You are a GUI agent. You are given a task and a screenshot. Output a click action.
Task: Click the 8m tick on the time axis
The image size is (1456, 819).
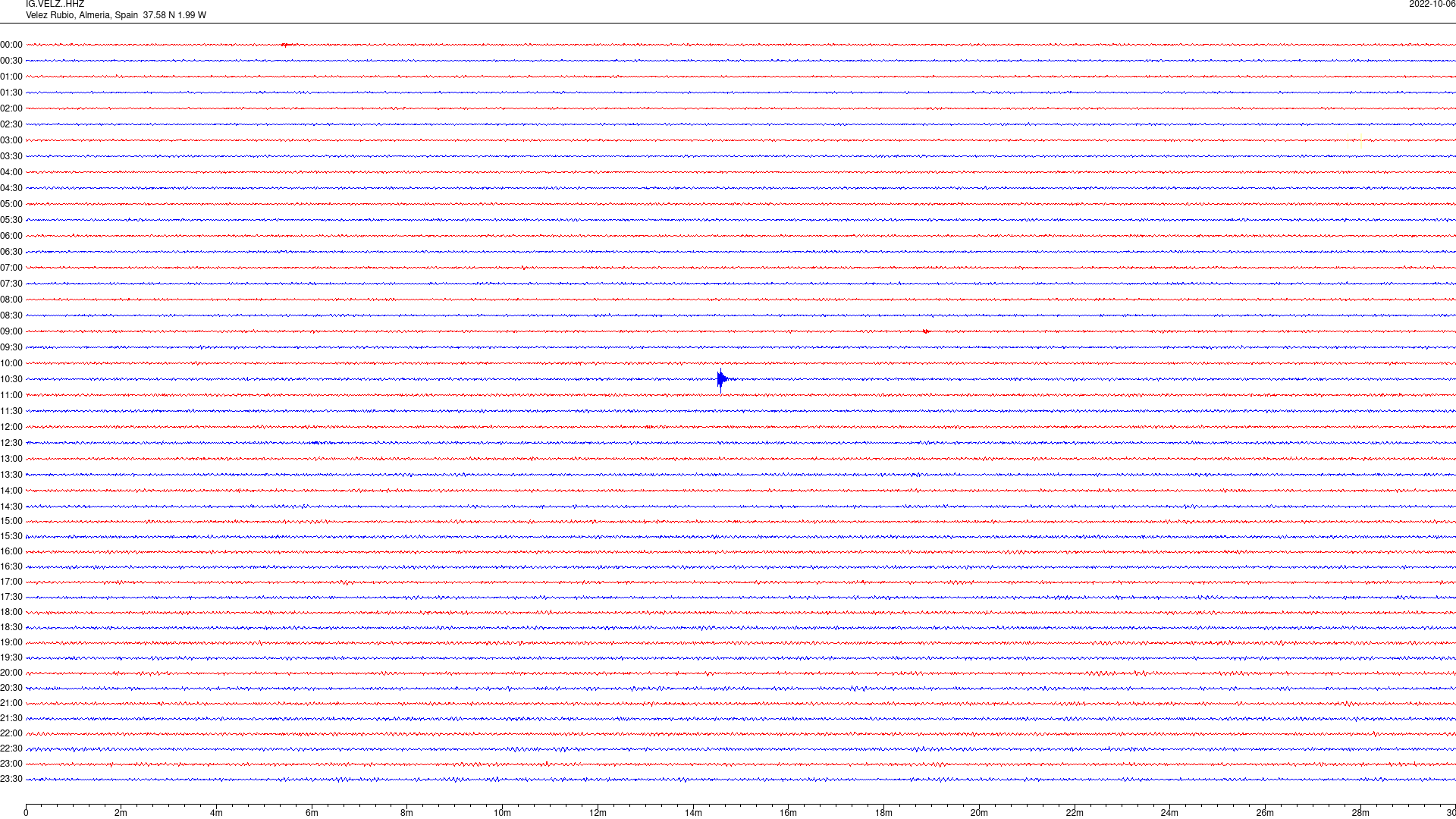coord(407,812)
